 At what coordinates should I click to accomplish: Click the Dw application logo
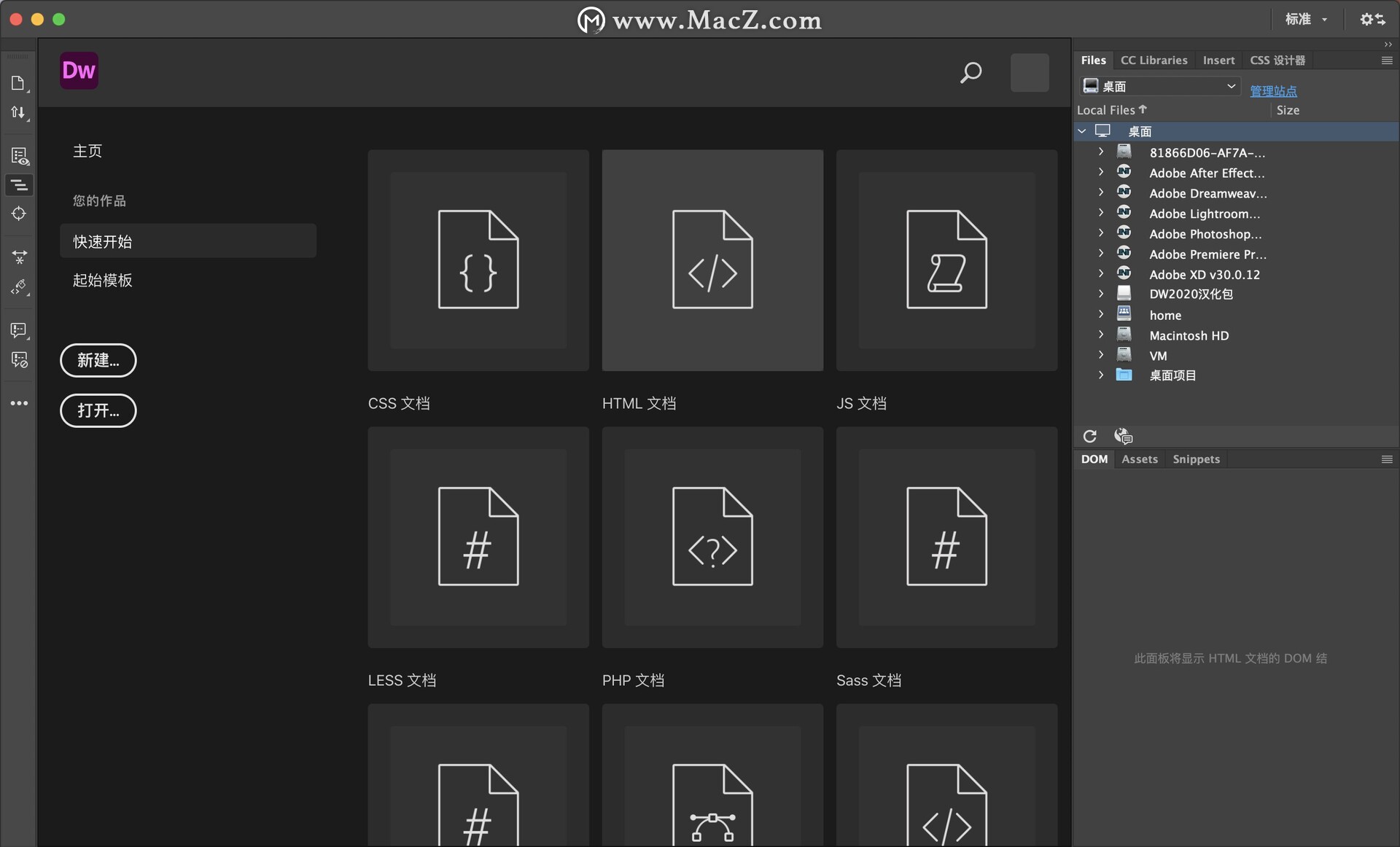79,71
